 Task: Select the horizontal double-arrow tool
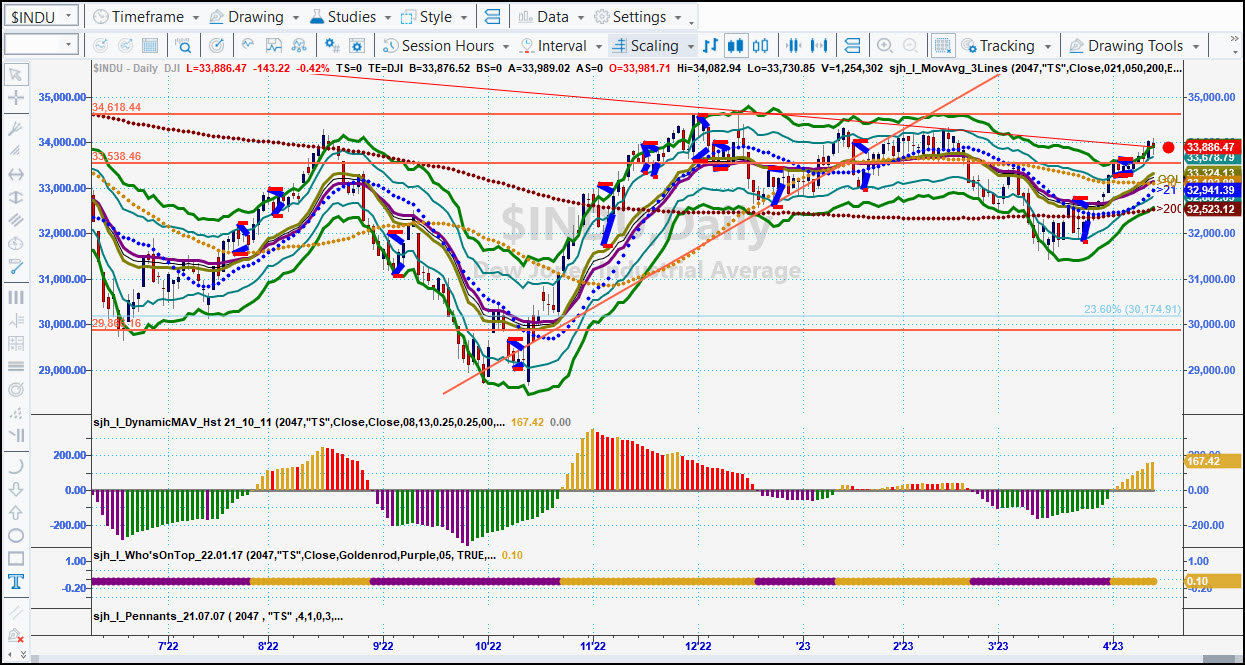point(15,174)
